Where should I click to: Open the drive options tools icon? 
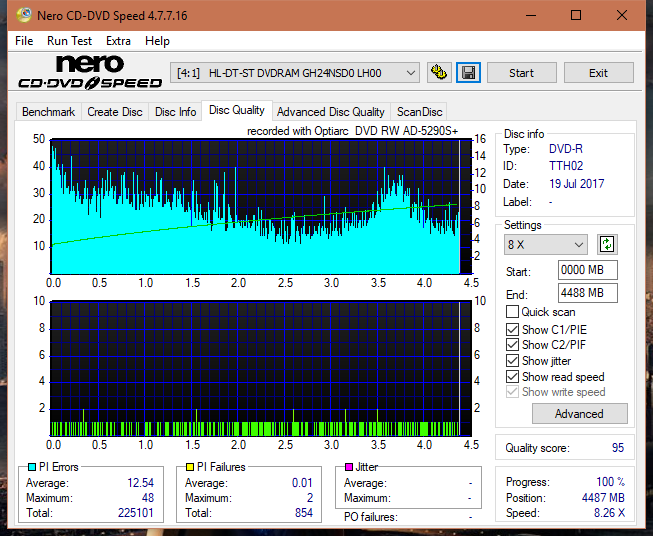click(x=439, y=73)
